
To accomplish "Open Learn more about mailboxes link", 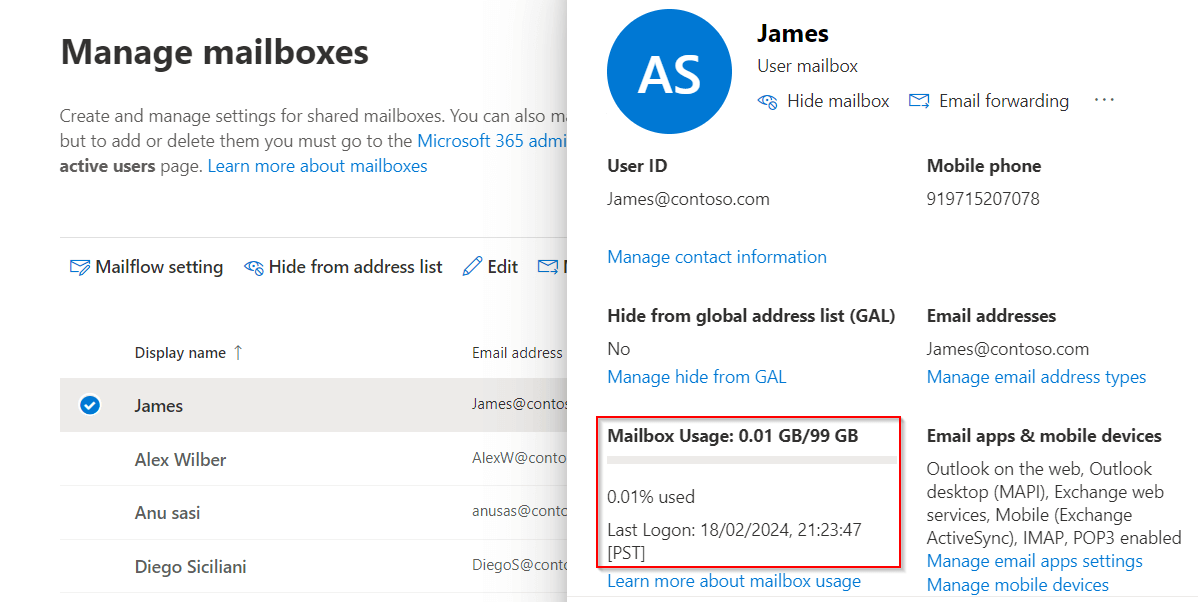I will 317,166.
